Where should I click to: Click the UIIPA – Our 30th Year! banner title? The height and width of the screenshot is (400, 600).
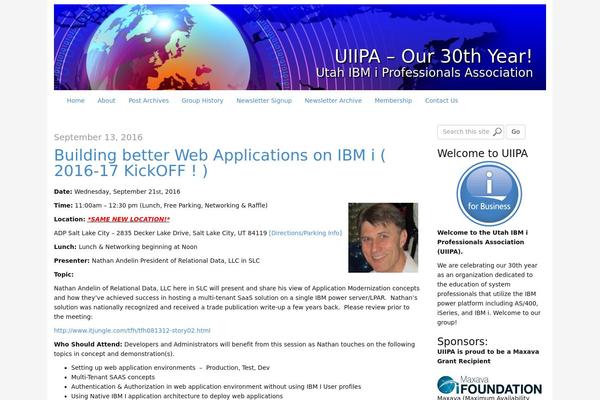tap(433, 56)
